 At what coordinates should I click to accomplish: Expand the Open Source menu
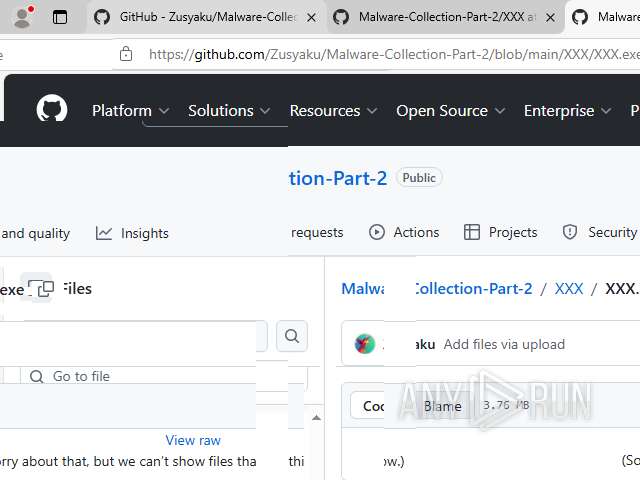click(x=451, y=111)
